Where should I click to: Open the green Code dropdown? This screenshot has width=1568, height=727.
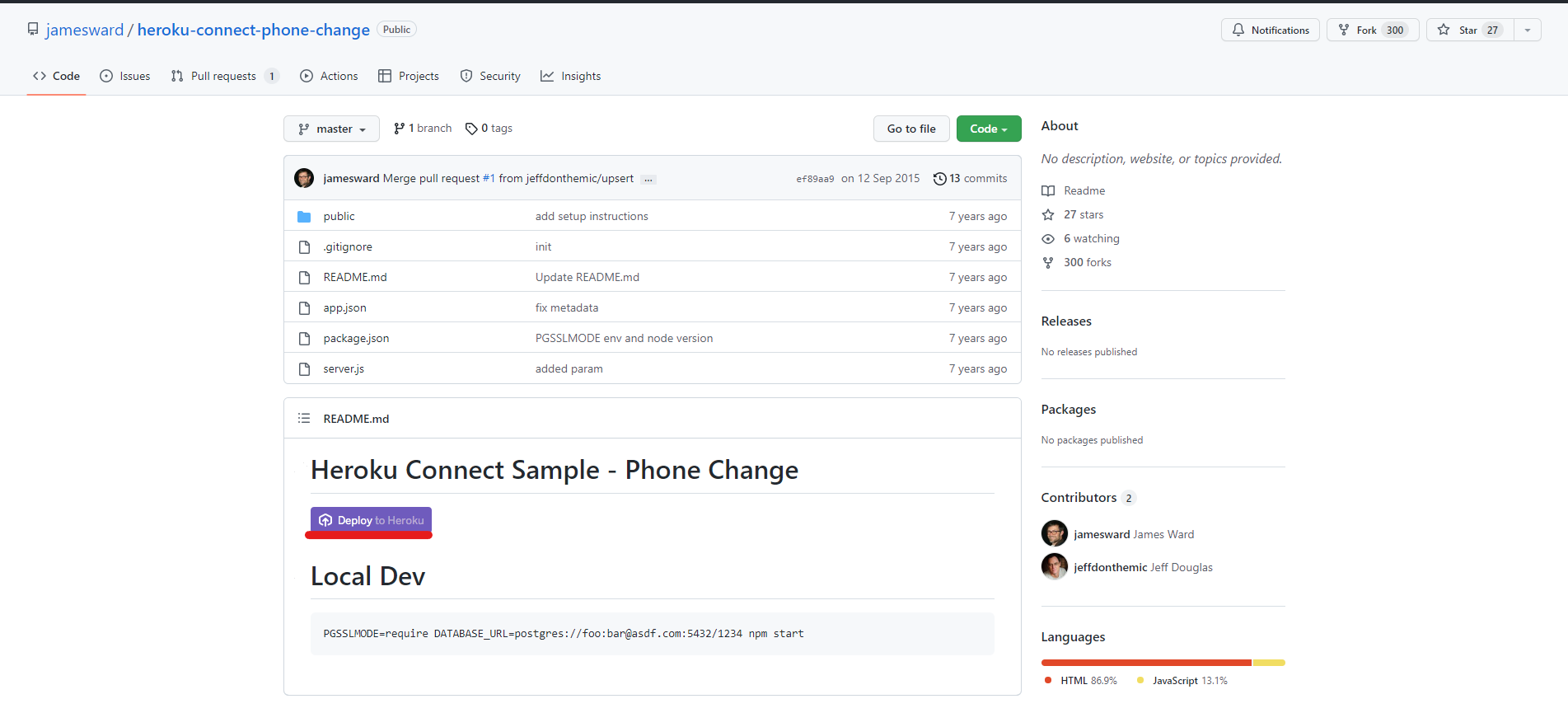pyautogui.click(x=989, y=129)
